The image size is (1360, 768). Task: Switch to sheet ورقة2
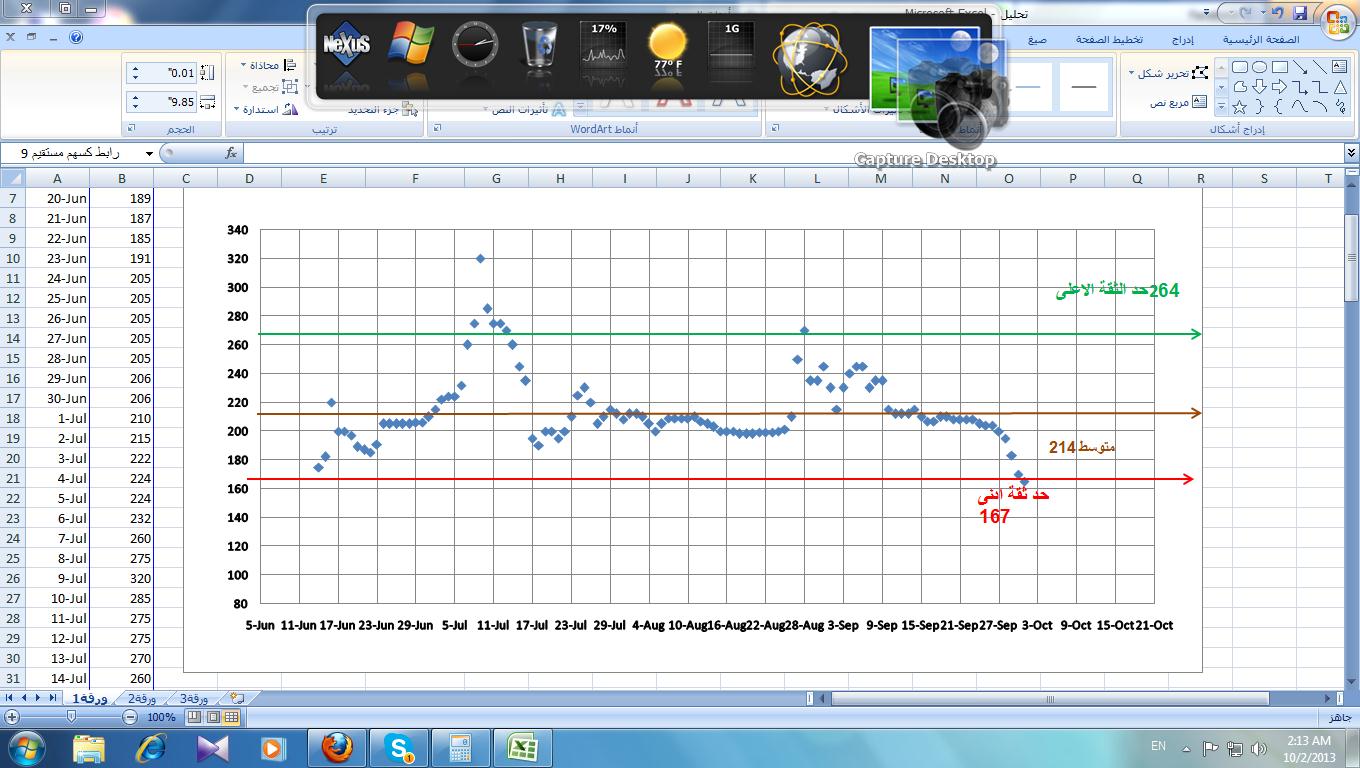tap(142, 698)
